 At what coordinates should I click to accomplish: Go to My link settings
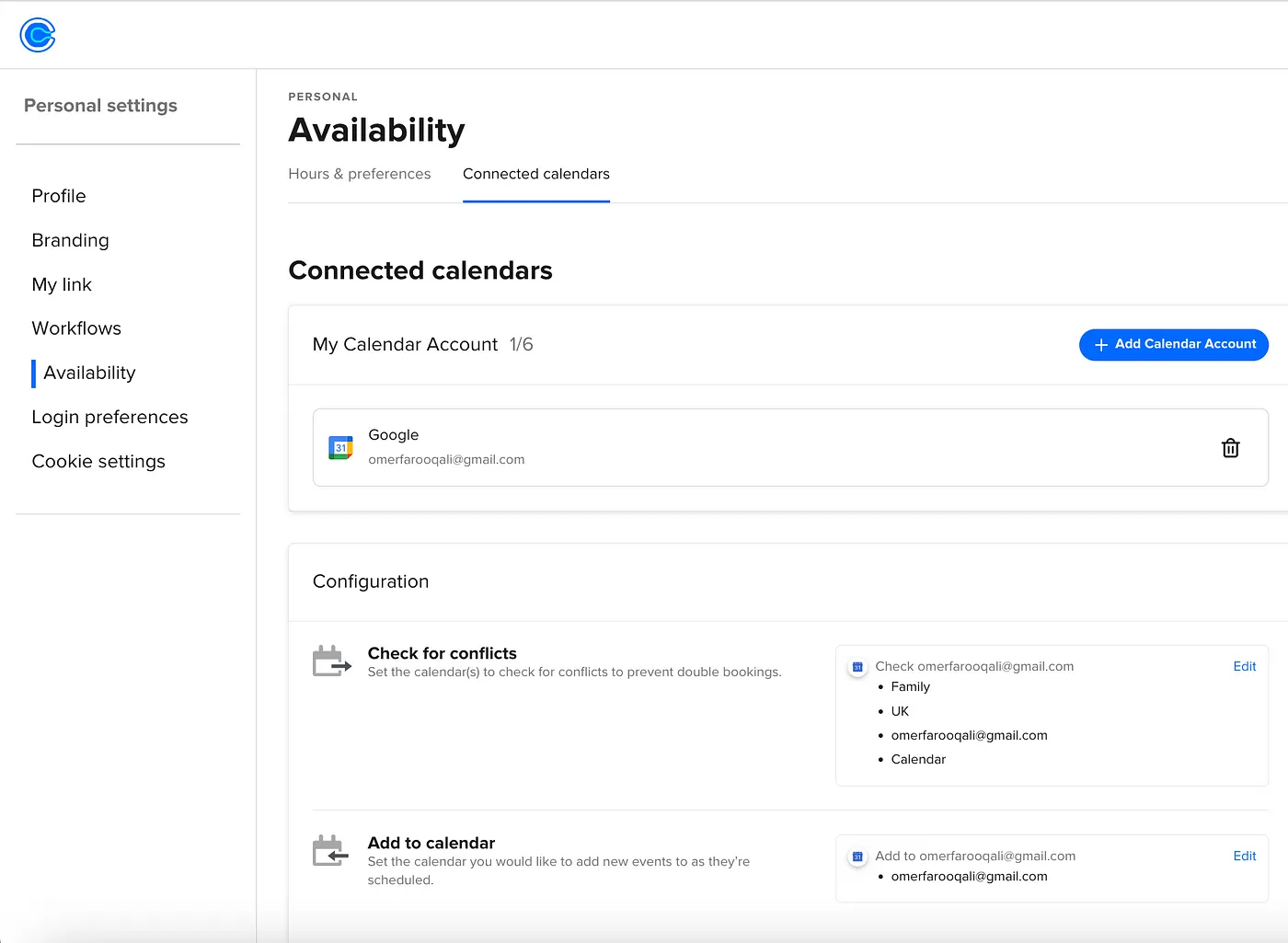point(62,284)
